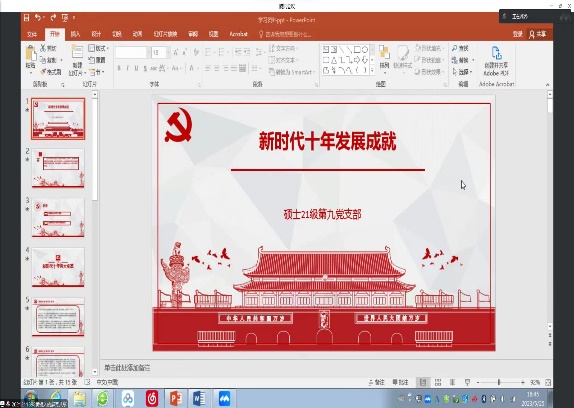Click the Undo arrow in quick access toolbar

coord(37,17)
